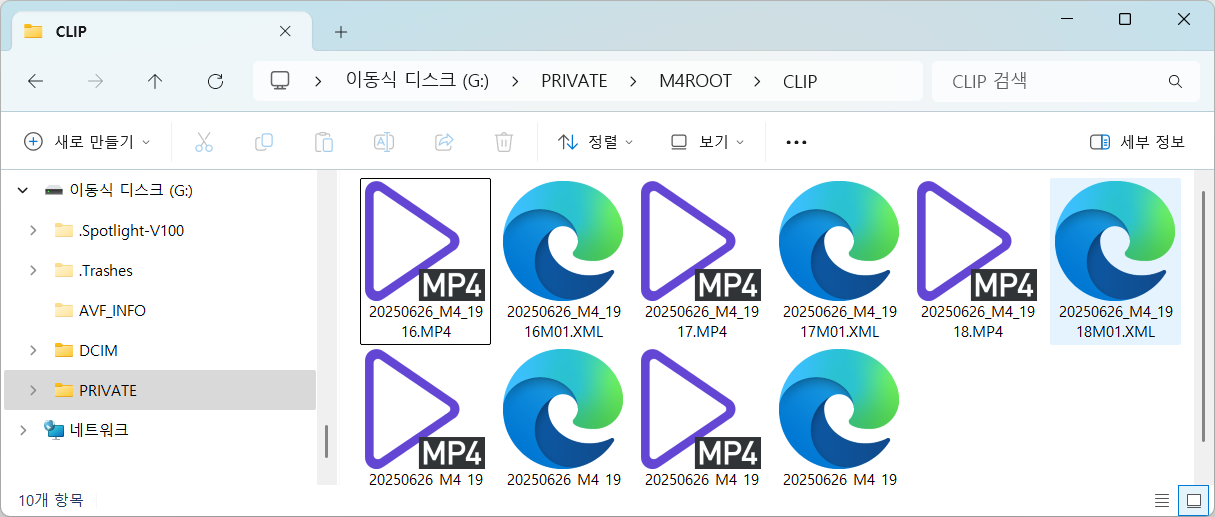Click the Copy icon in toolbar
Viewport: 1215px width, 517px height.
[264, 142]
